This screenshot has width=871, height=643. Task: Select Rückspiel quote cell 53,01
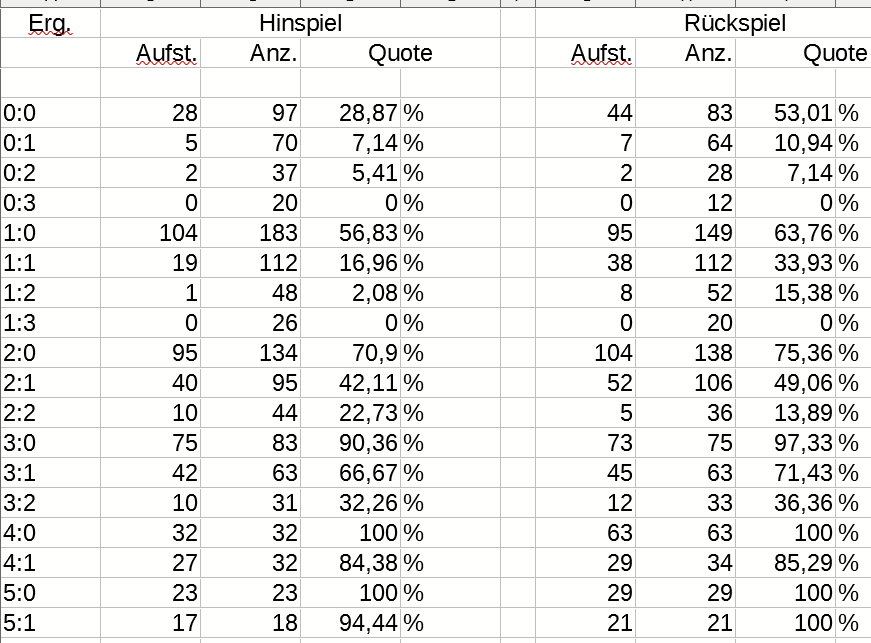785,113
